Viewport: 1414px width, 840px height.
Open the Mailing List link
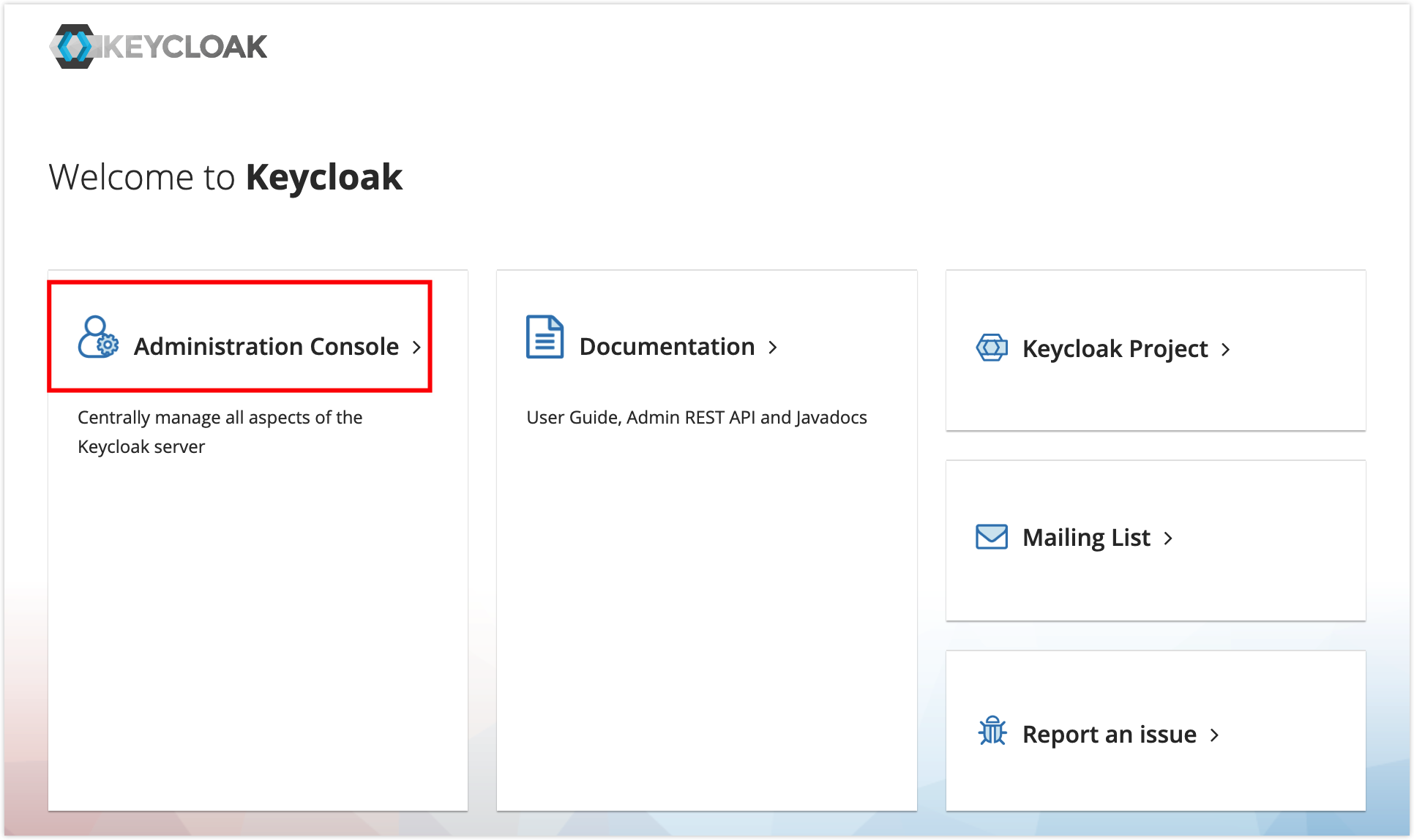tap(1086, 538)
